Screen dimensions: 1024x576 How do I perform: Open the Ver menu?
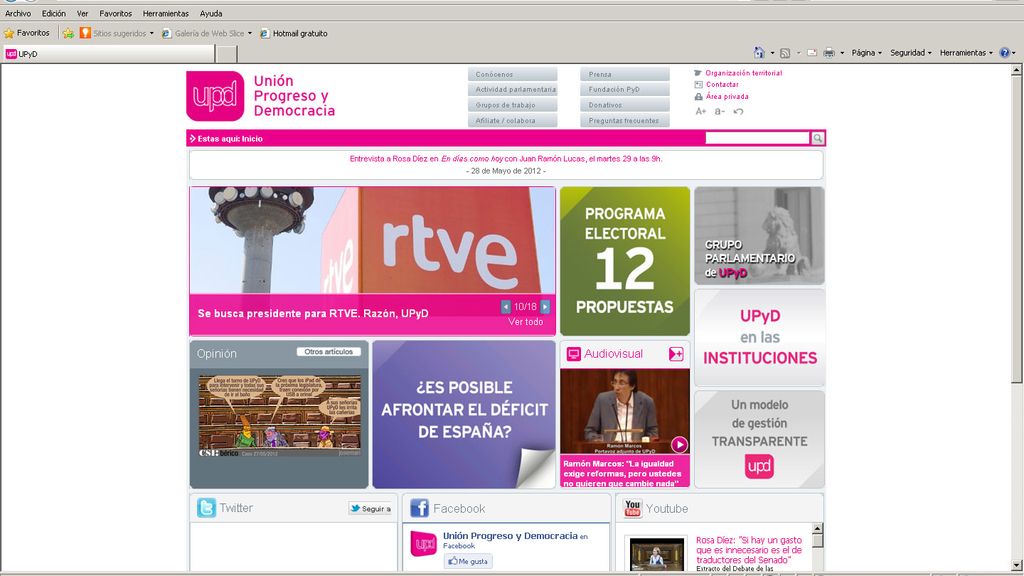coord(82,13)
